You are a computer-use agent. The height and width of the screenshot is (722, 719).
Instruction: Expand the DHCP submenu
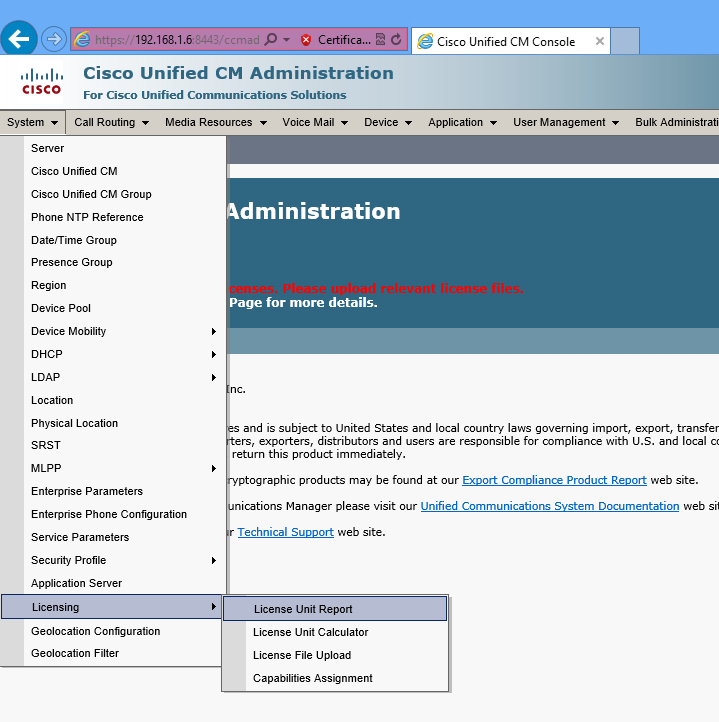point(113,355)
